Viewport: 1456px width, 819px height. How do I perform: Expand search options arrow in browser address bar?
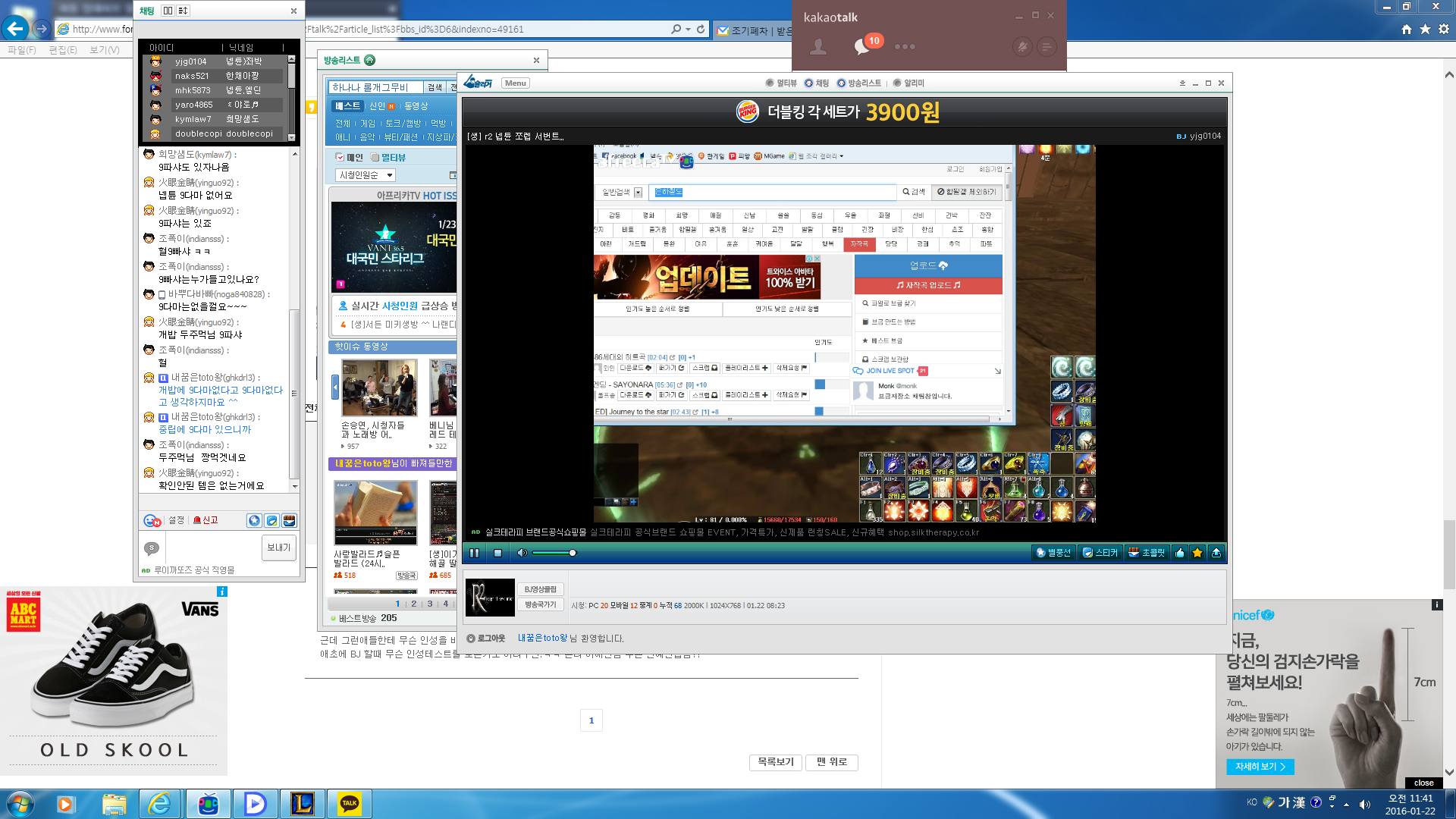[688, 30]
